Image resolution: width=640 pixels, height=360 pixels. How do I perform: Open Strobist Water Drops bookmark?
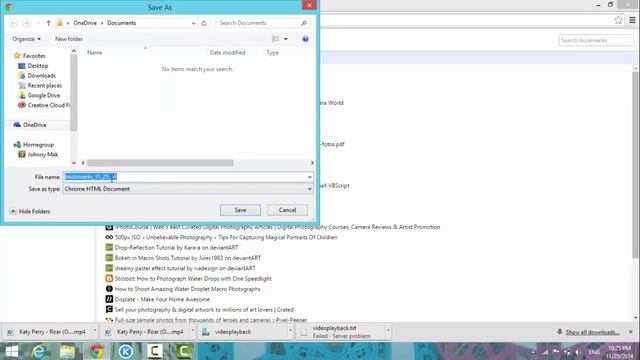coord(193,279)
